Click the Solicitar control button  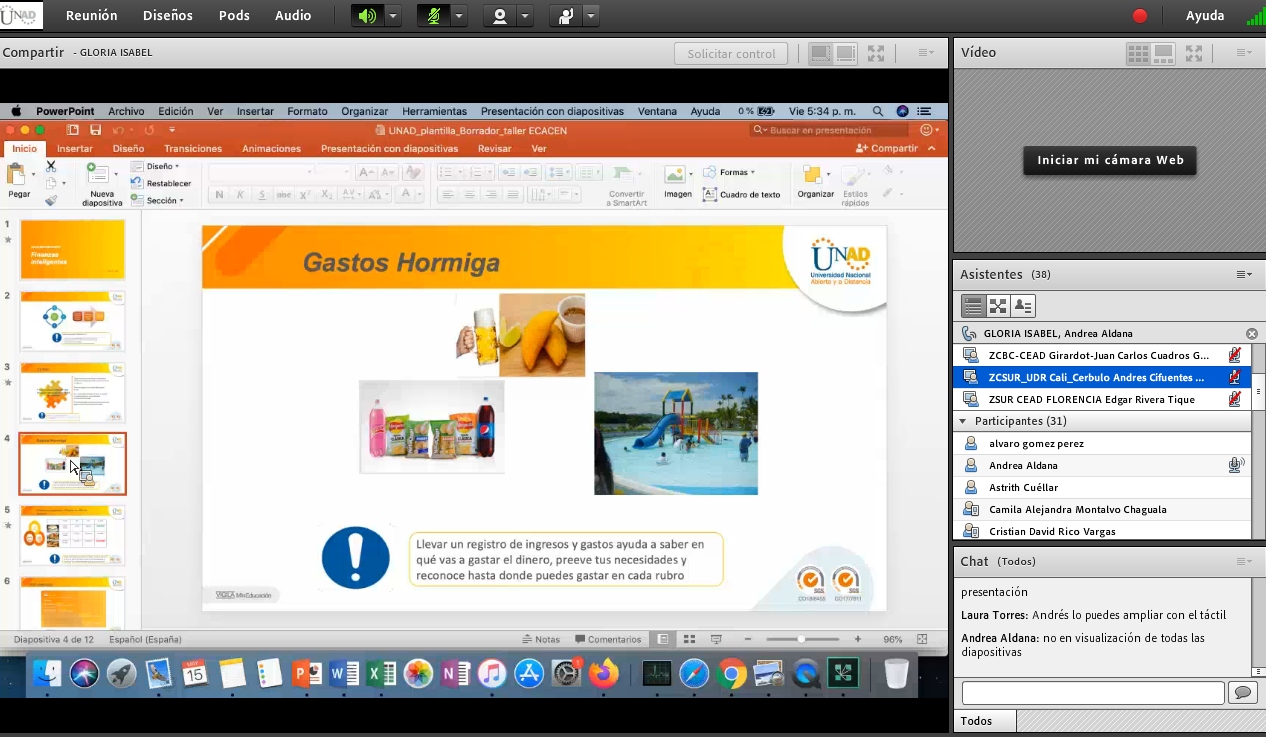[731, 54]
